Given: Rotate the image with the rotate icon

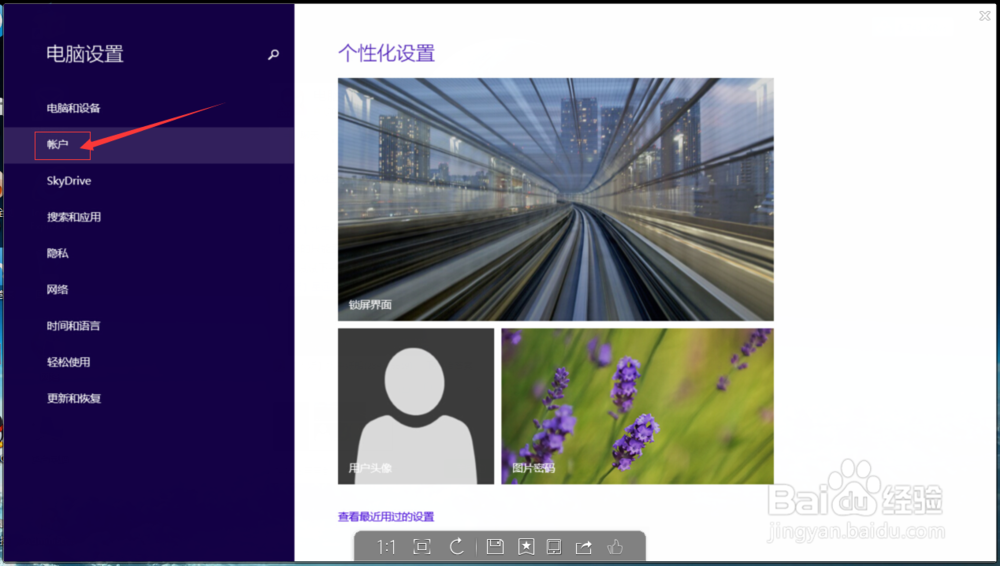Looking at the screenshot, I should (x=457, y=547).
